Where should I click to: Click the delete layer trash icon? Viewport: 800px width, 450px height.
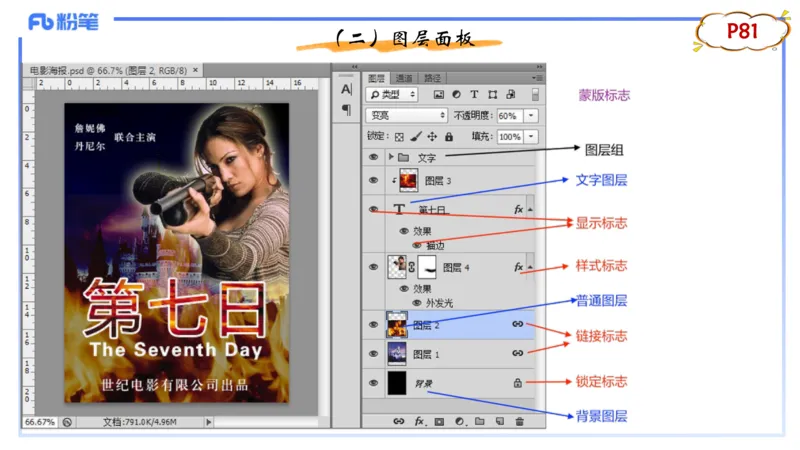tap(519, 422)
